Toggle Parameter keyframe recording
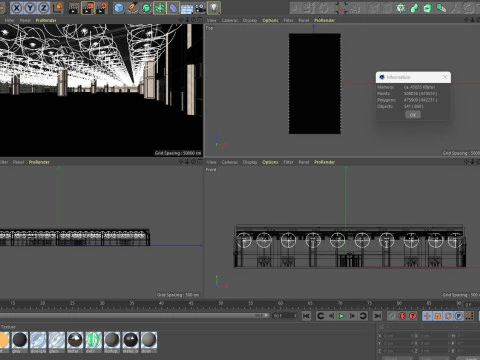Viewport: 480px width, 360px height. click(459, 316)
